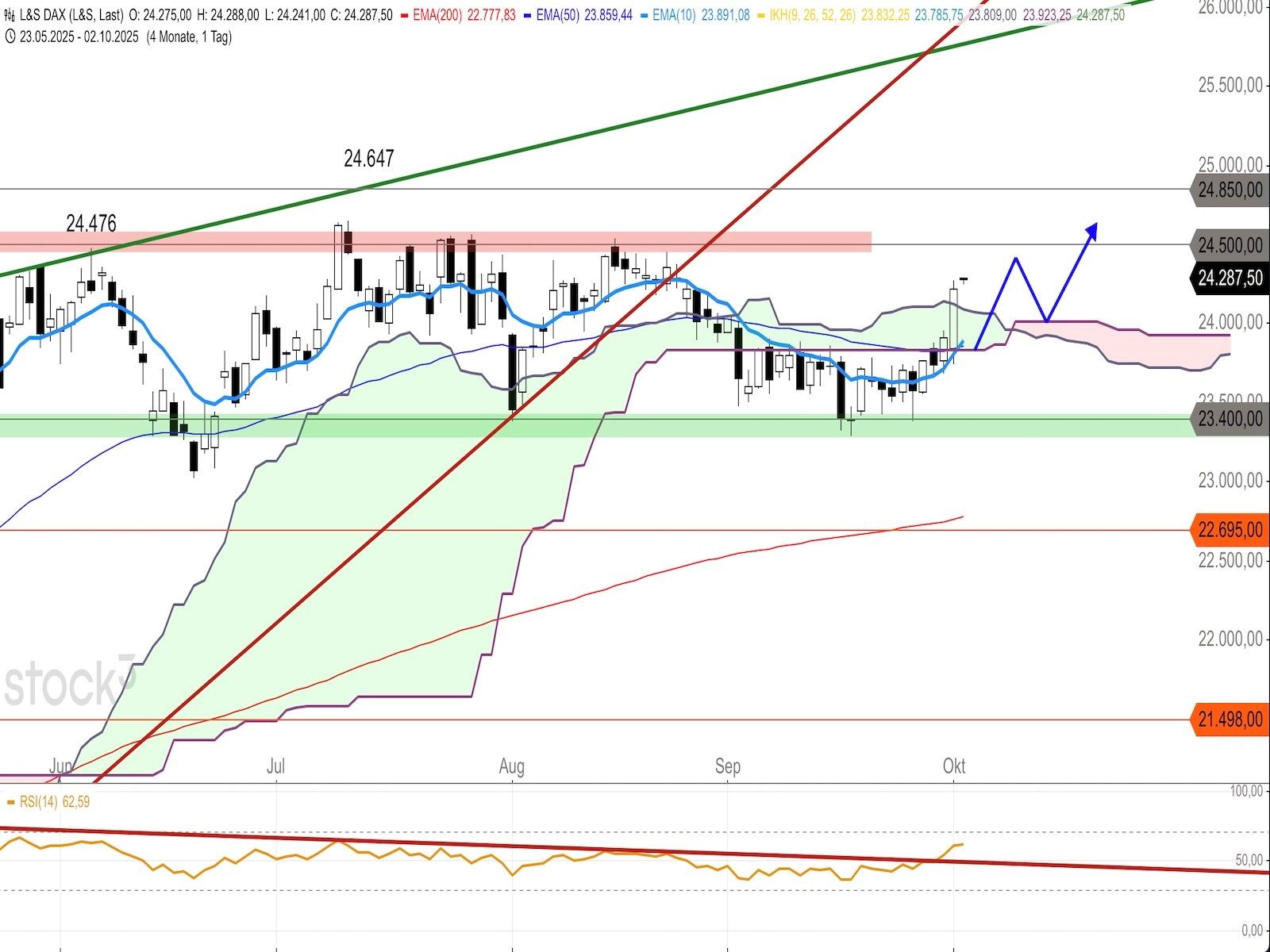This screenshot has height=952, width=1270.
Task: Select the L&S DAX instrument title
Action: tap(70, 15)
